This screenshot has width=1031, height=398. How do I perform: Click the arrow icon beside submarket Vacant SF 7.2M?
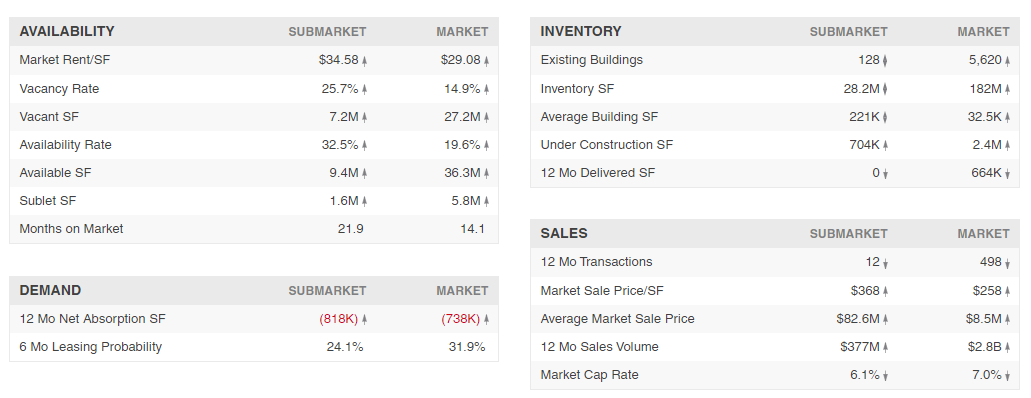pos(364,117)
